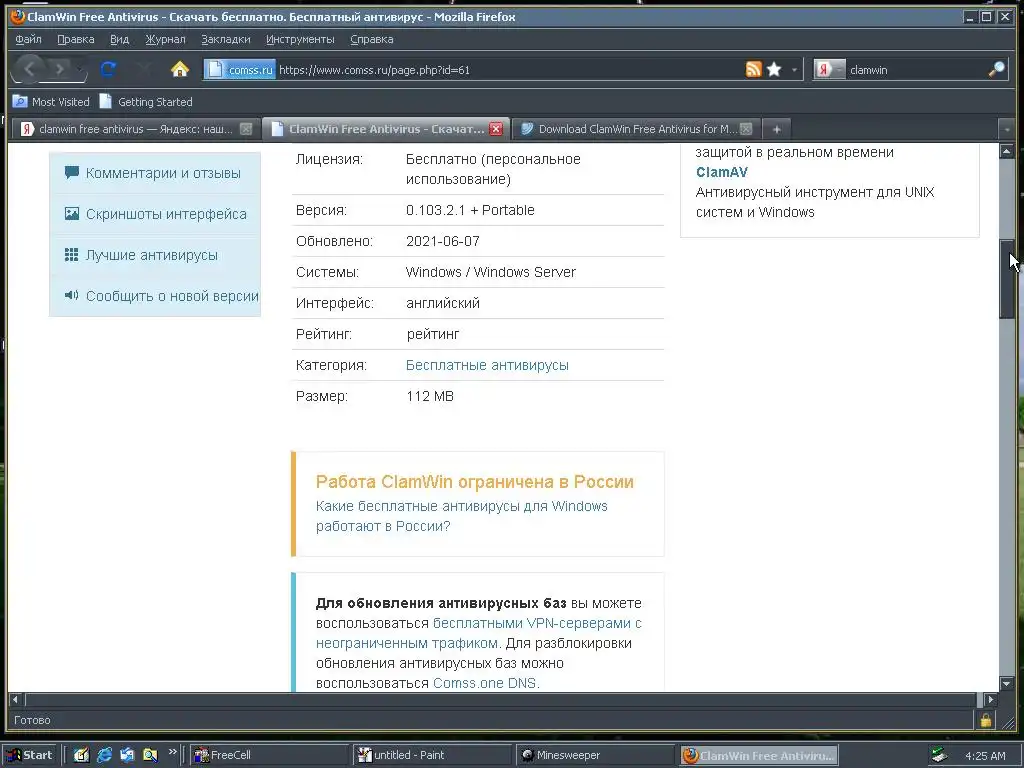Click the version value 0.103.2.1 + Portable
Screen dimensions: 1024x768
tap(470, 210)
